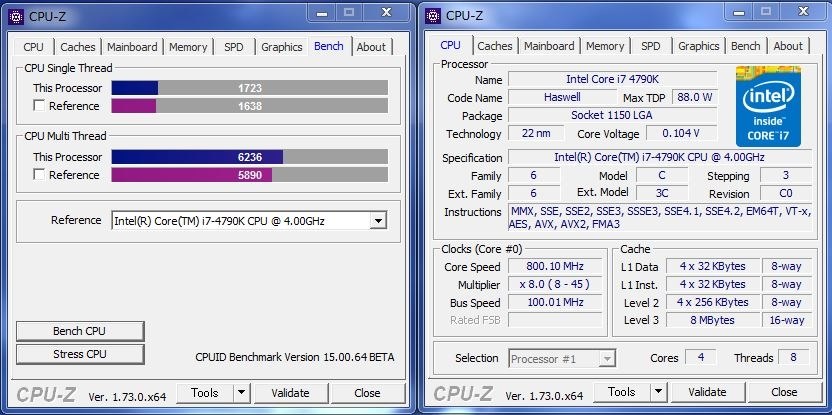Click the Multi Thread This Processor bar showing 6236

tap(249, 157)
